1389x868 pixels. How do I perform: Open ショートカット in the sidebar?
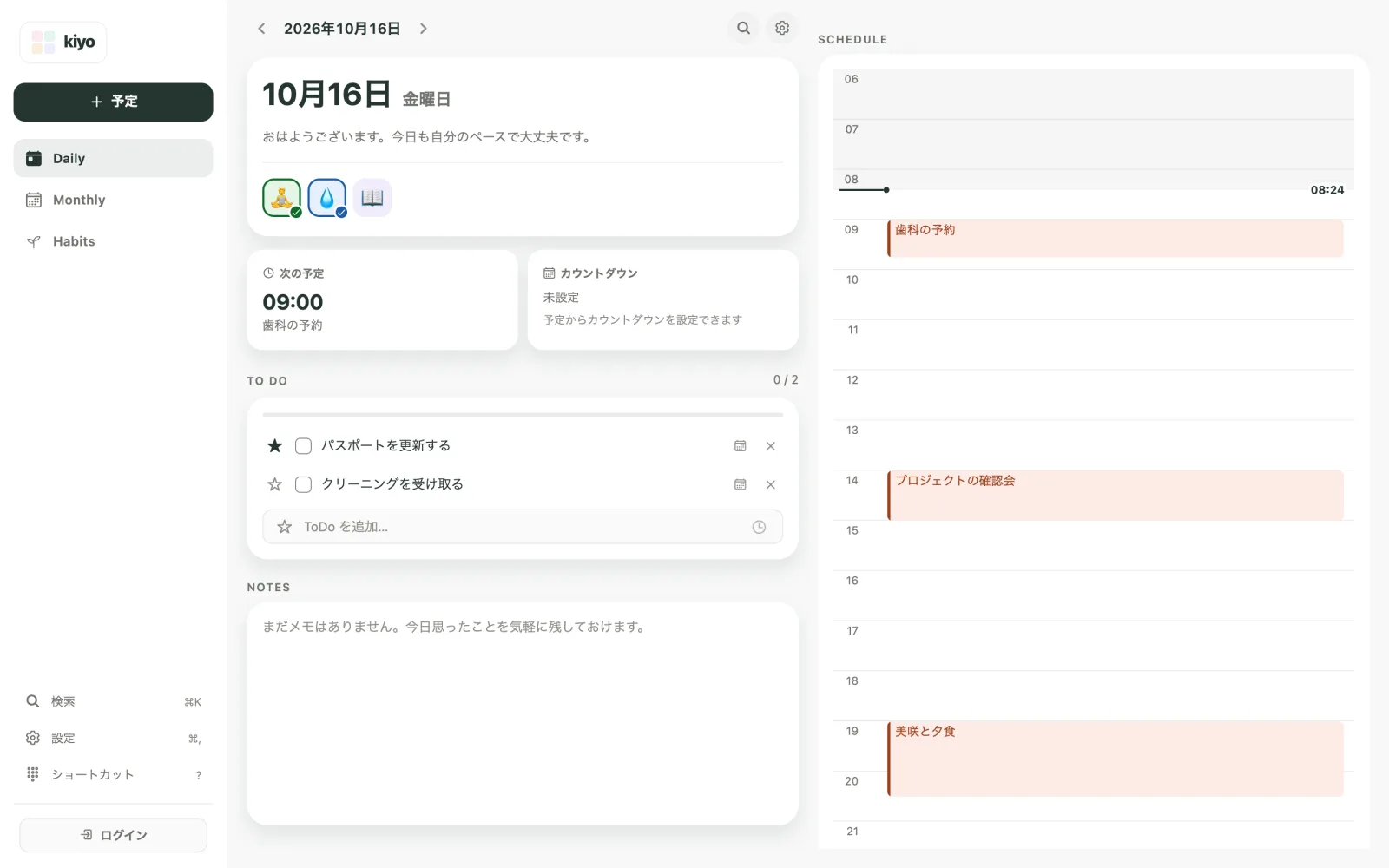pyautogui.click(x=113, y=774)
